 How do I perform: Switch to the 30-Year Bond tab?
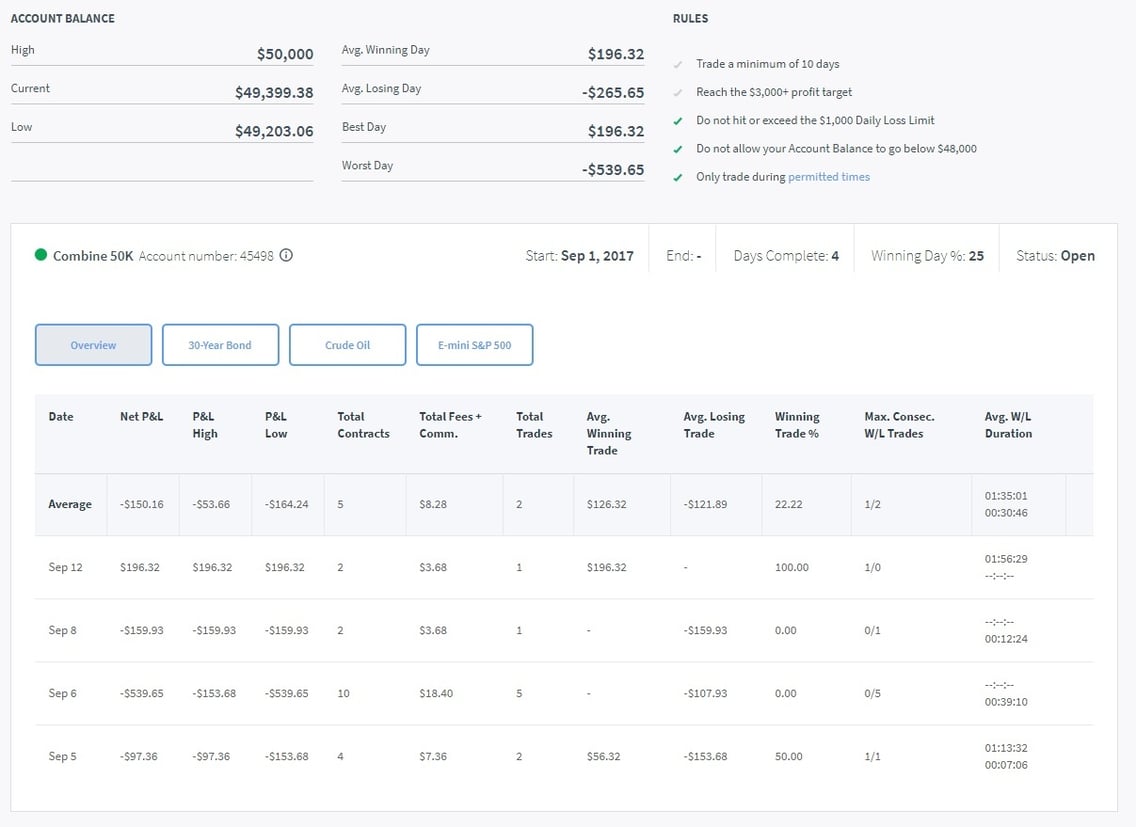pyautogui.click(x=220, y=345)
